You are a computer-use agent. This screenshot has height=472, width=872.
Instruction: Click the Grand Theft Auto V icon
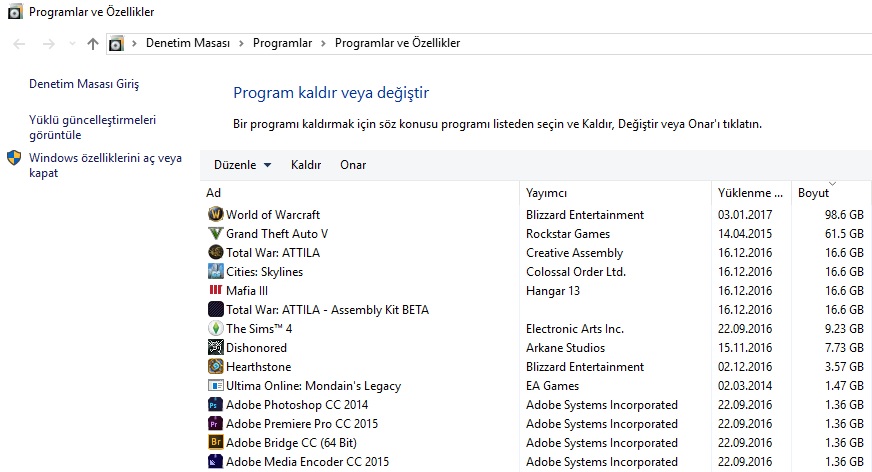(215, 233)
